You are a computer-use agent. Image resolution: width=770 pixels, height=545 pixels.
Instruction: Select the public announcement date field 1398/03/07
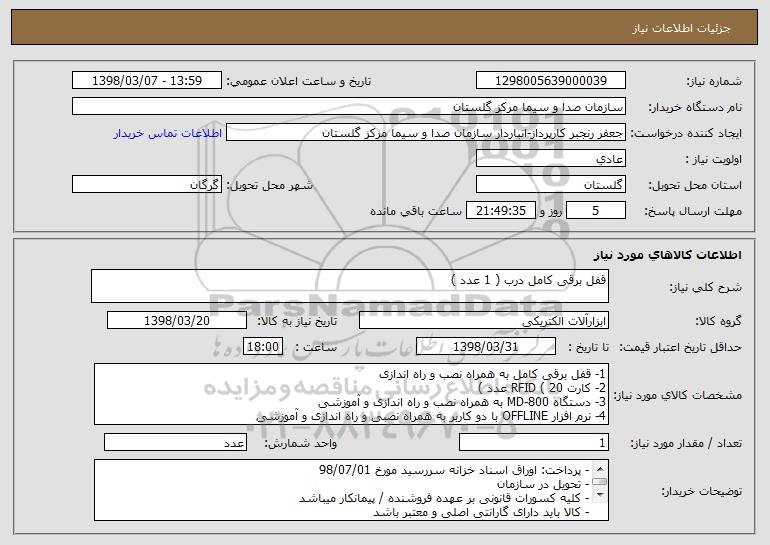(147, 81)
